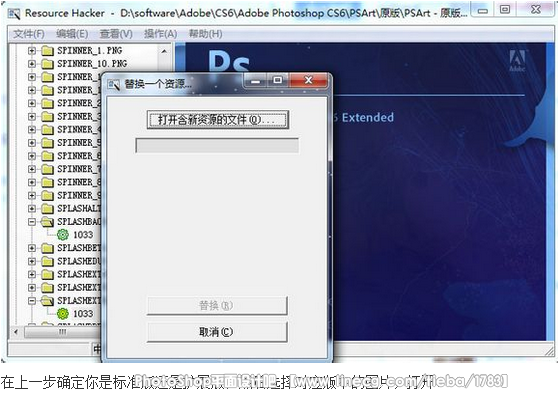558x398 pixels.
Task: Click the SPINNER_2 folder icon
Action: click(47, 104)
